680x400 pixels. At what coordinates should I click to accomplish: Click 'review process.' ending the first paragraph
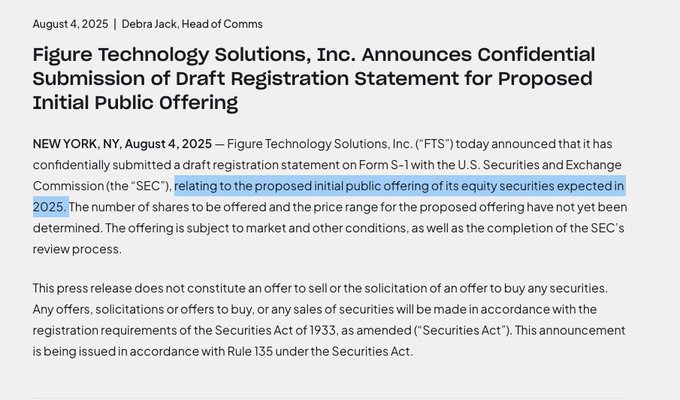click(77, 249)
